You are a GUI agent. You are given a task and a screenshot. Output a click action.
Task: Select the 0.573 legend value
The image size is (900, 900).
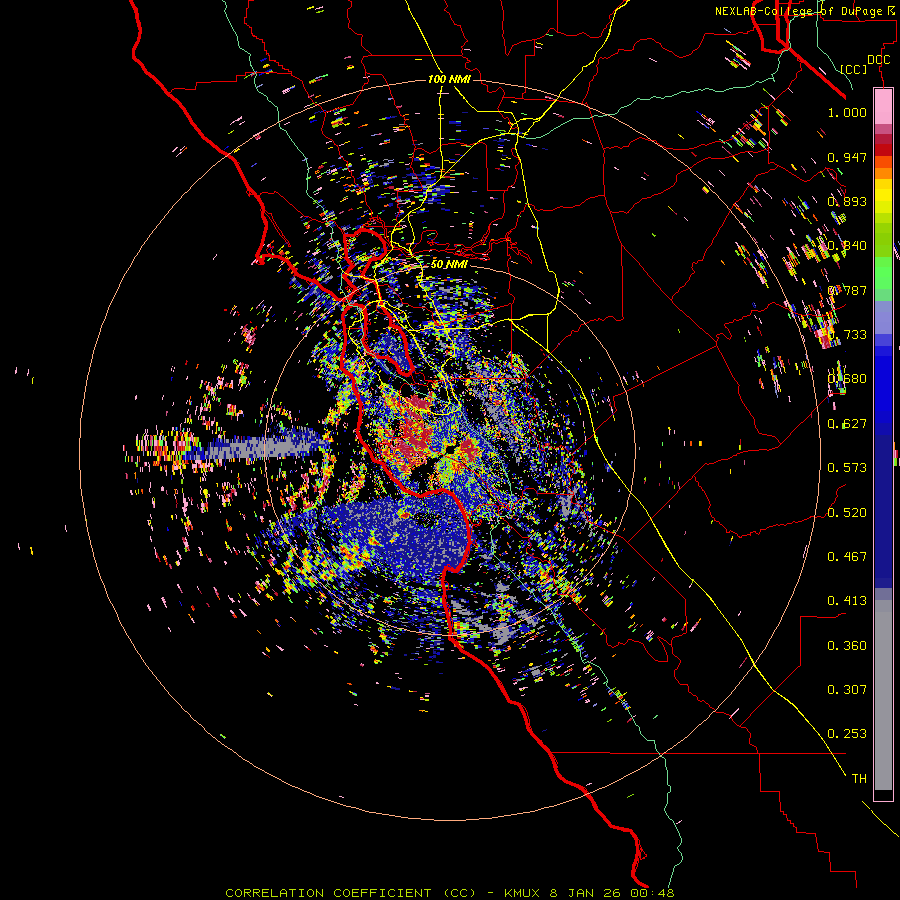[x=847, y=468]
